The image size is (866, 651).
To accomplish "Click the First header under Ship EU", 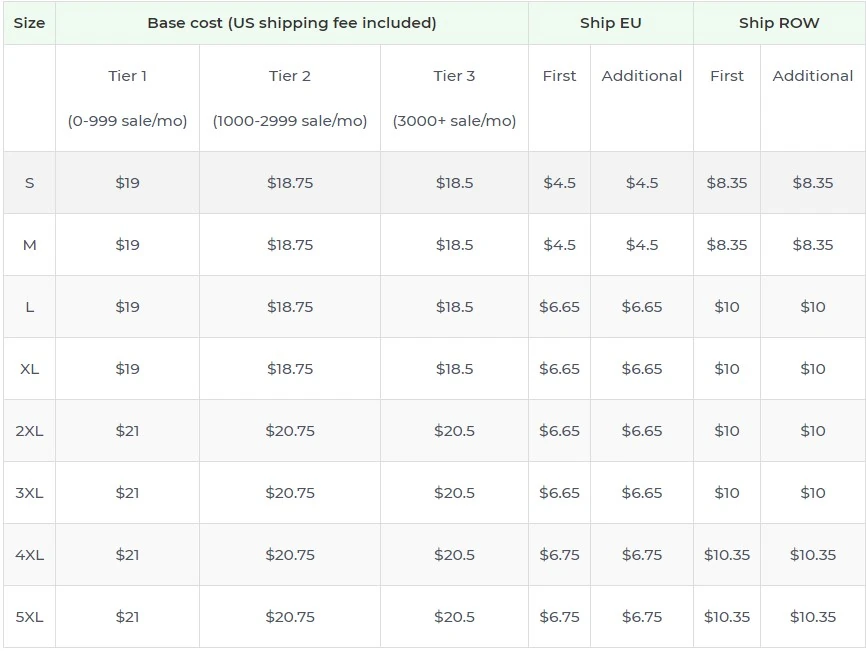I will click(x=559, y=75).
